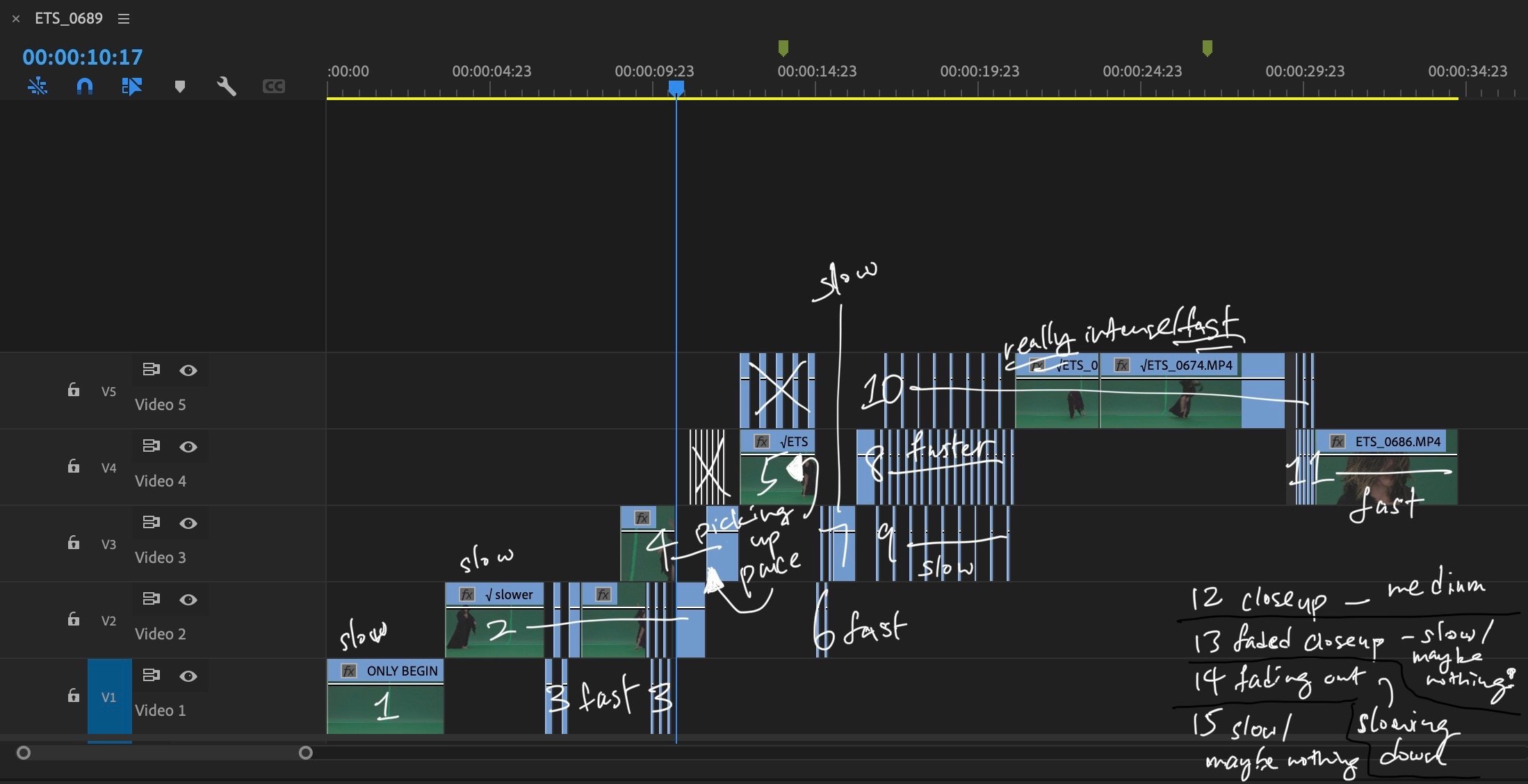Image resolution: width=1528 pixels, height=784 pixels.
Task: Toggle V1 track targeting button
Action: click(x=109, y=696)
